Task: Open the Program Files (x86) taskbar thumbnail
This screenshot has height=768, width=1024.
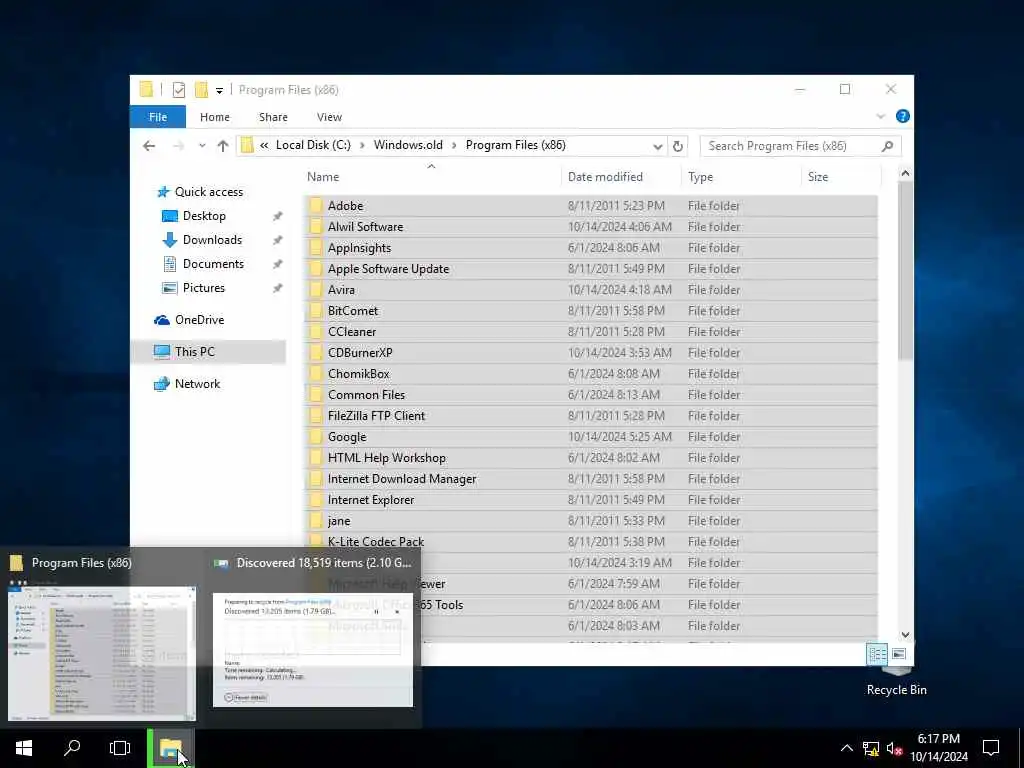Action: pyautogui.click(x=102, y=652)
